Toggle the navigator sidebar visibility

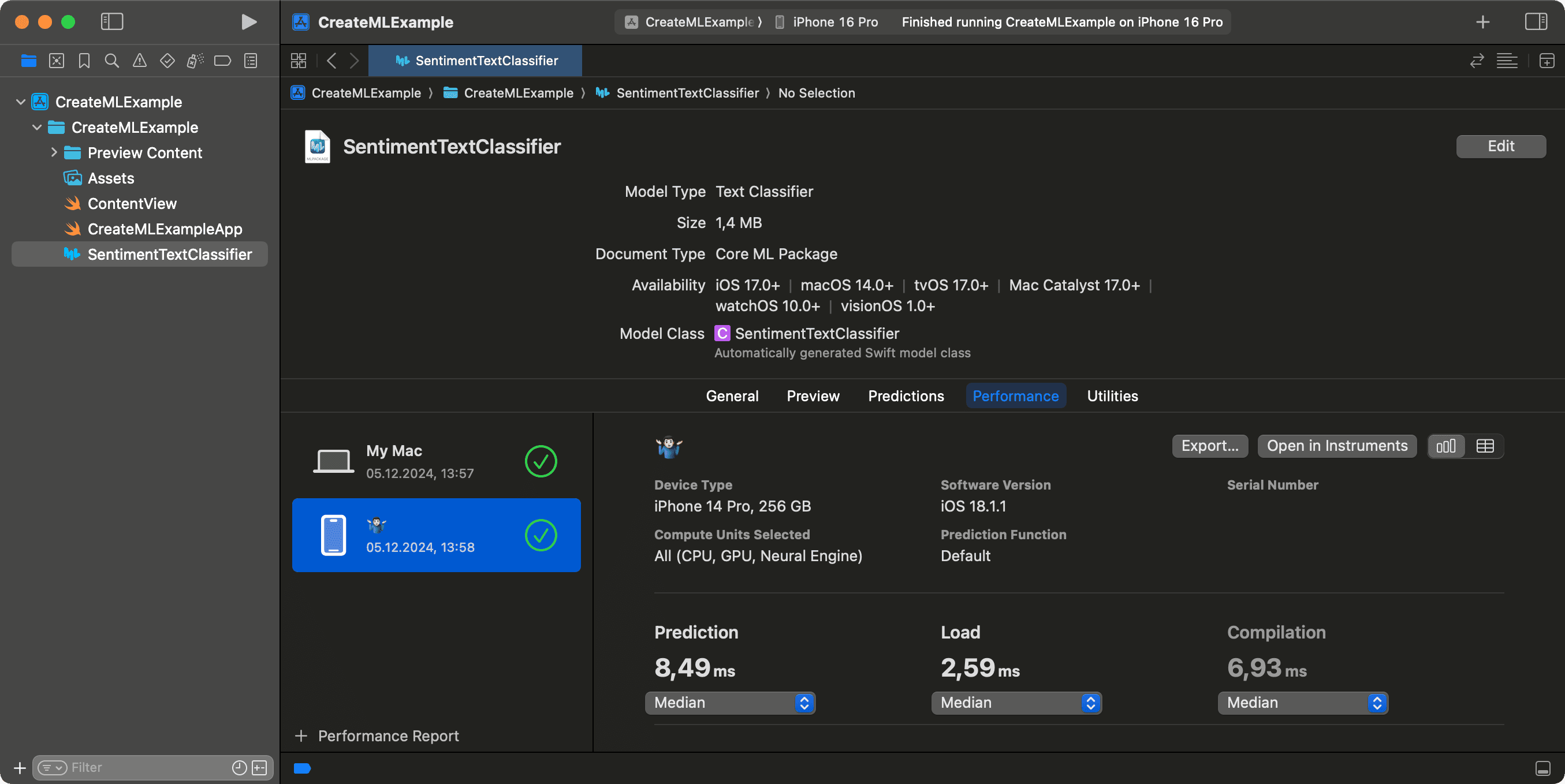coord(112,22)
